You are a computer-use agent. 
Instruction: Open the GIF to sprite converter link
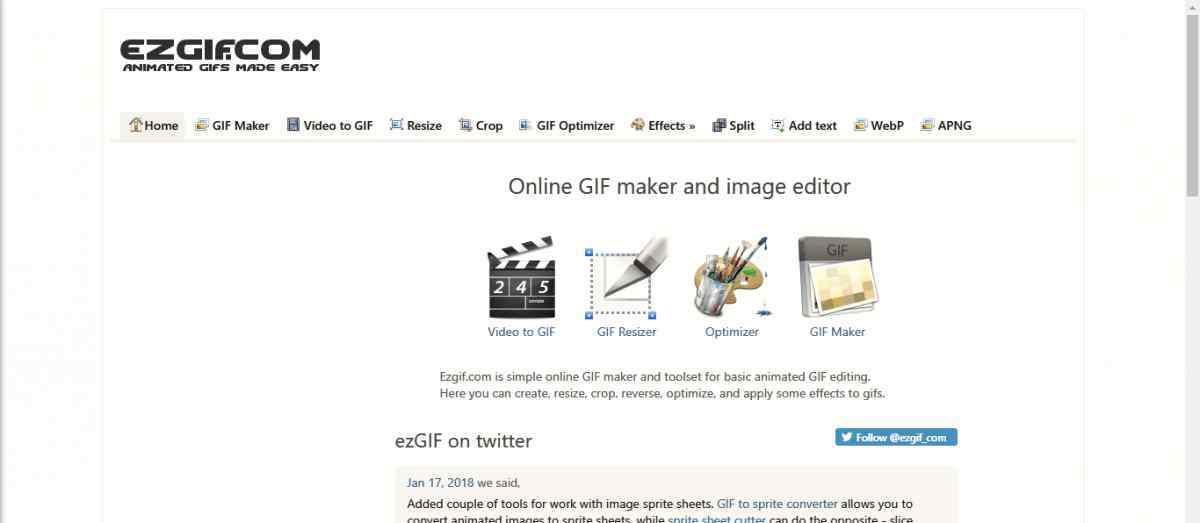point(777,504)
